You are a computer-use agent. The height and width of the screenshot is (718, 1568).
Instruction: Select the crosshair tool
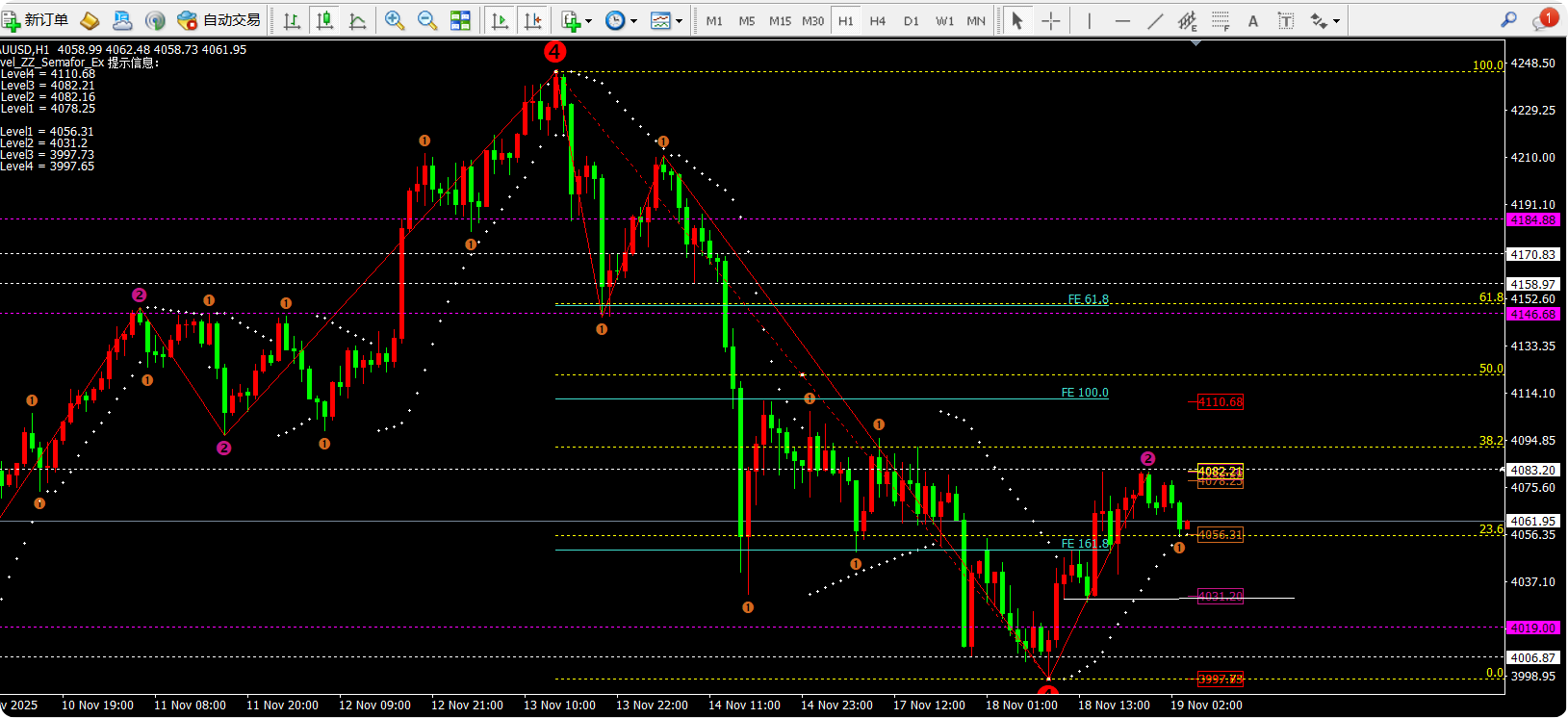tap(1051, 20)
